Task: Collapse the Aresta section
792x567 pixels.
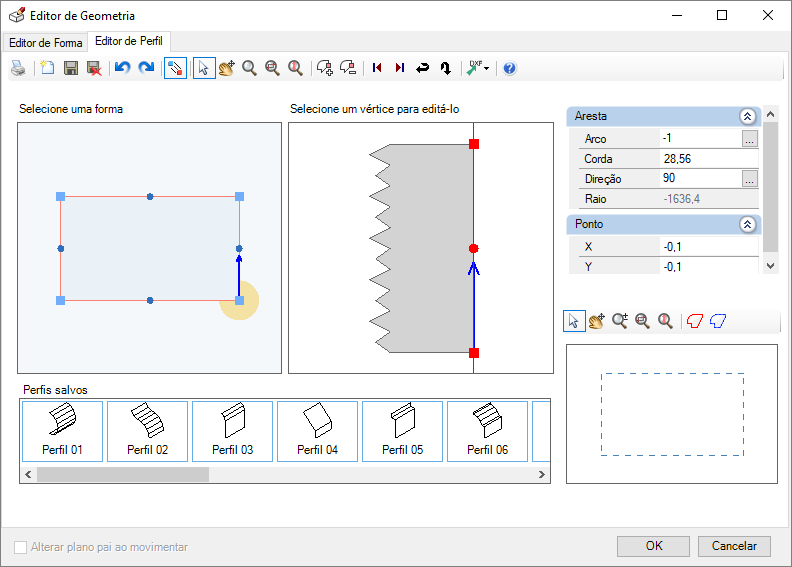Action: [x=747, y=117]
